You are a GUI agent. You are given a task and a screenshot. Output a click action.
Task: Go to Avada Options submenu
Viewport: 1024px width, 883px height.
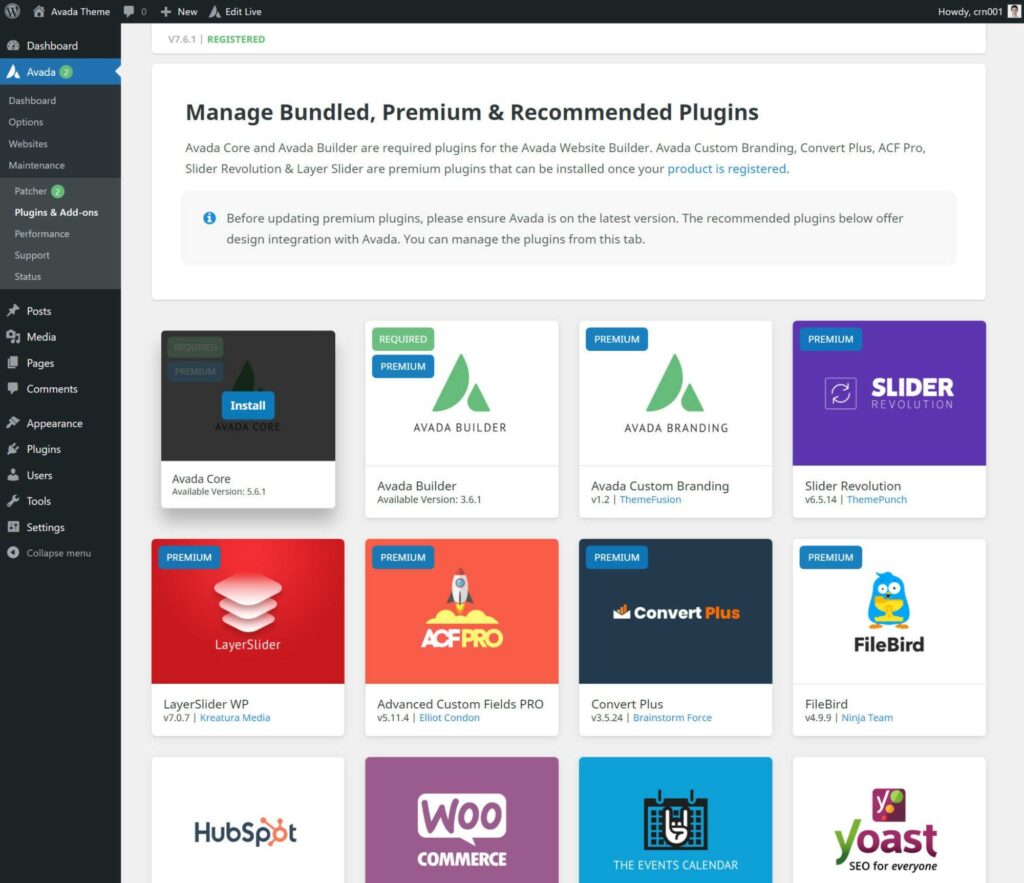click(25, 122)
